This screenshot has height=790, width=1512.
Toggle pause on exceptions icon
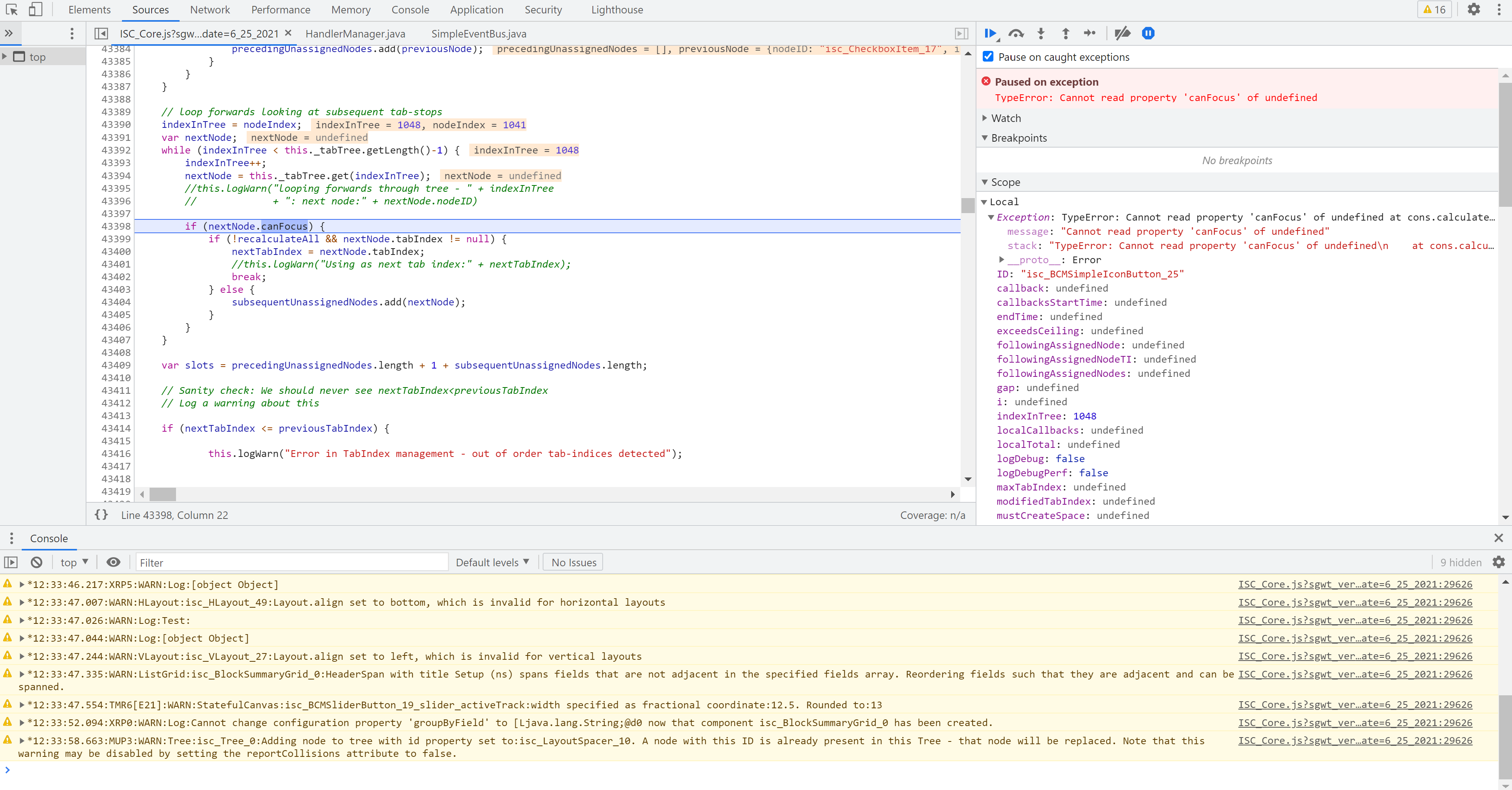click(1148, 34)
